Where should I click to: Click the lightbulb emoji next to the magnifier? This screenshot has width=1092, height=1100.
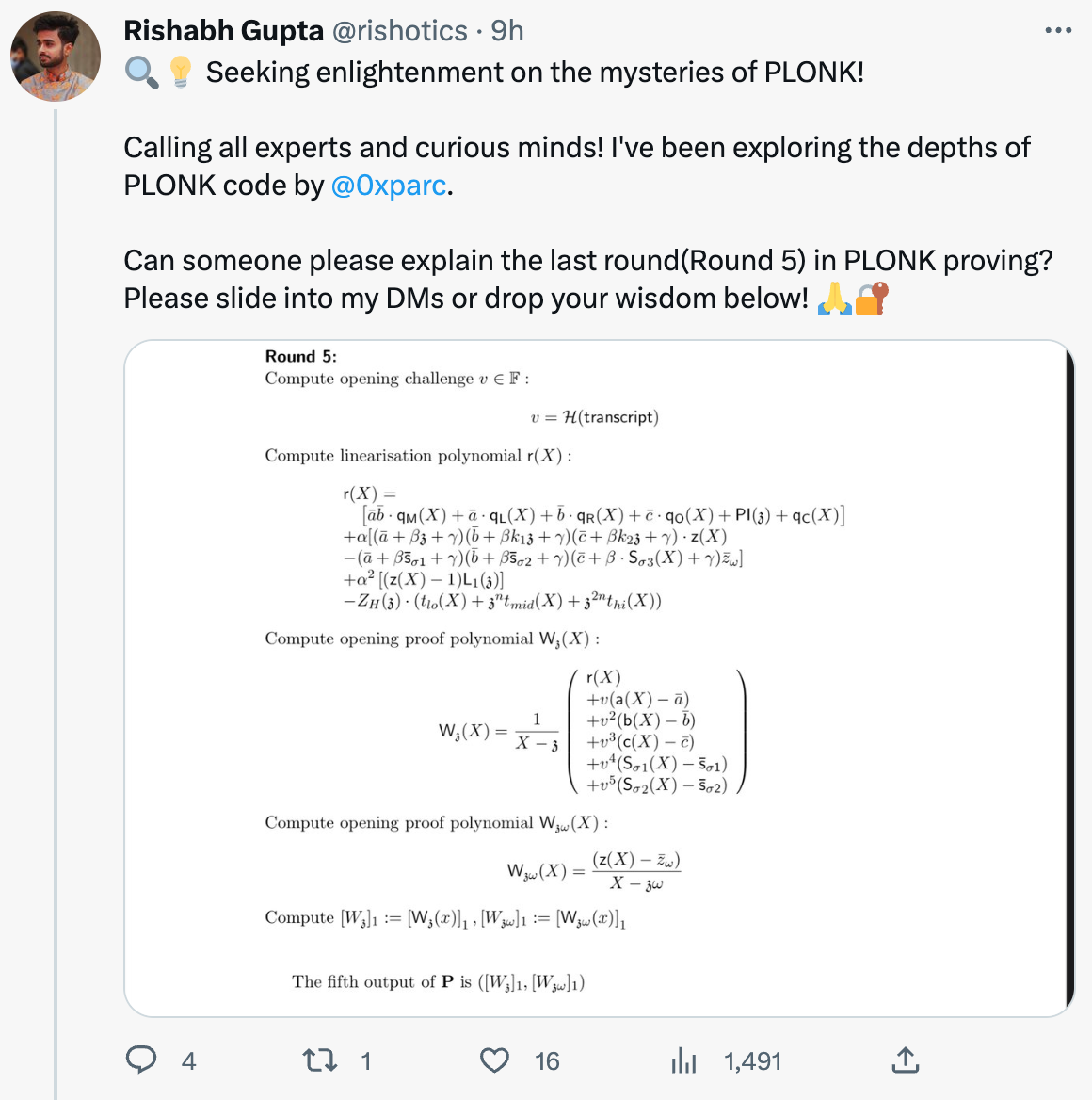pos(182,72)
